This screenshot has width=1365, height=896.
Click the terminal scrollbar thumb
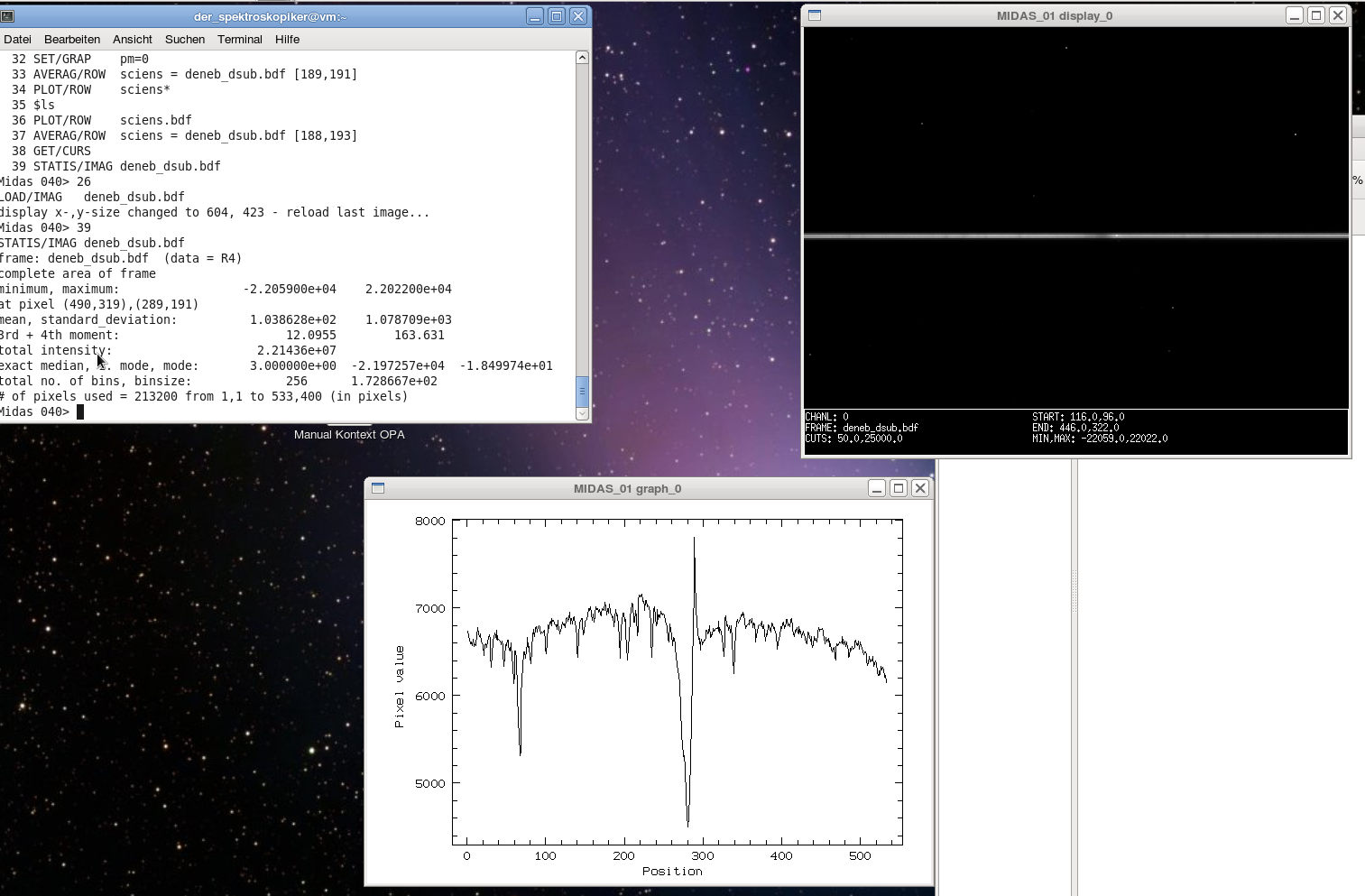point(582,391)
